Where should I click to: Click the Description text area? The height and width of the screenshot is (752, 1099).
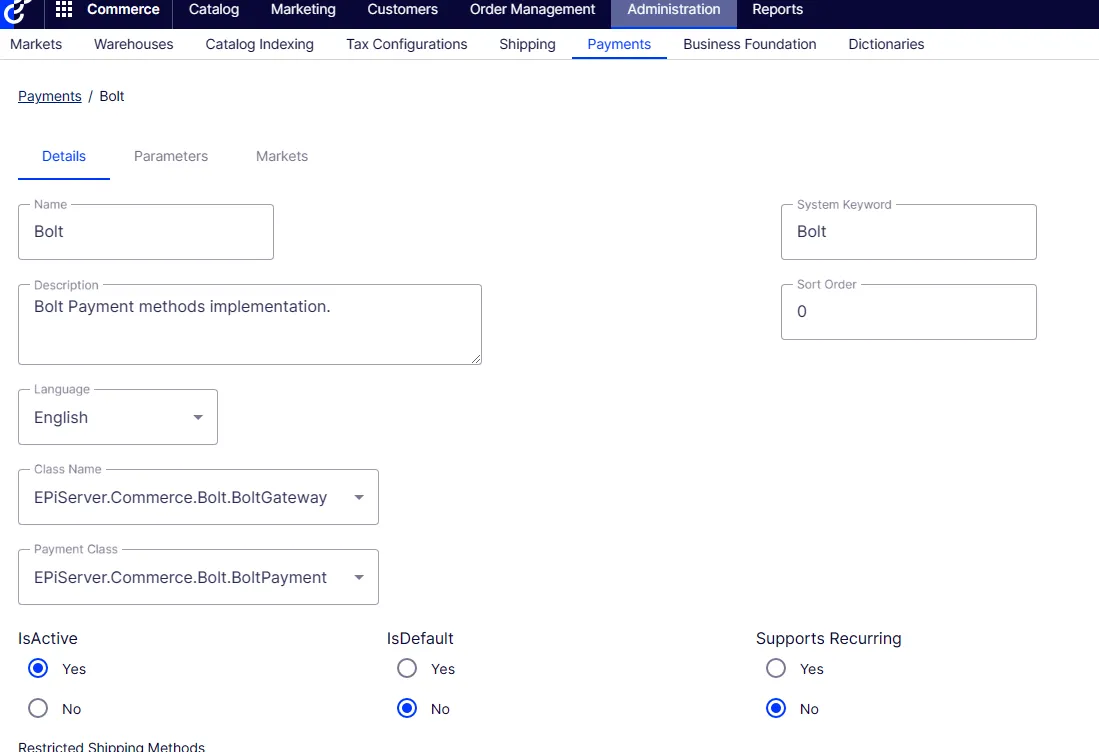[x=250, y=324]
